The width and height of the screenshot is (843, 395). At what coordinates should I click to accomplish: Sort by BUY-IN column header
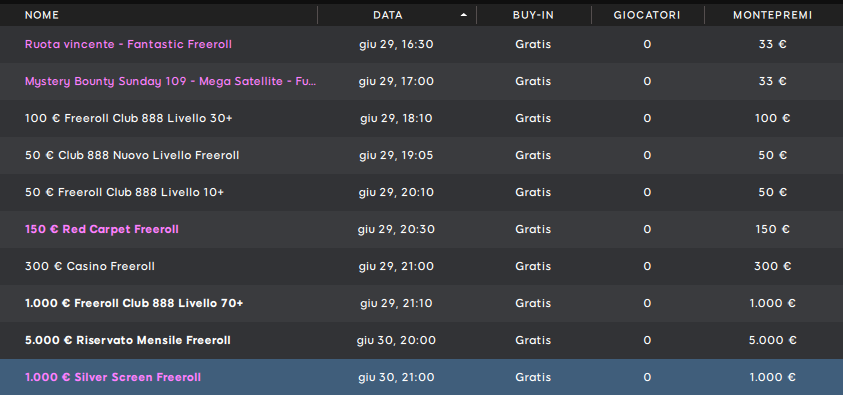click(x=533, y=15)
